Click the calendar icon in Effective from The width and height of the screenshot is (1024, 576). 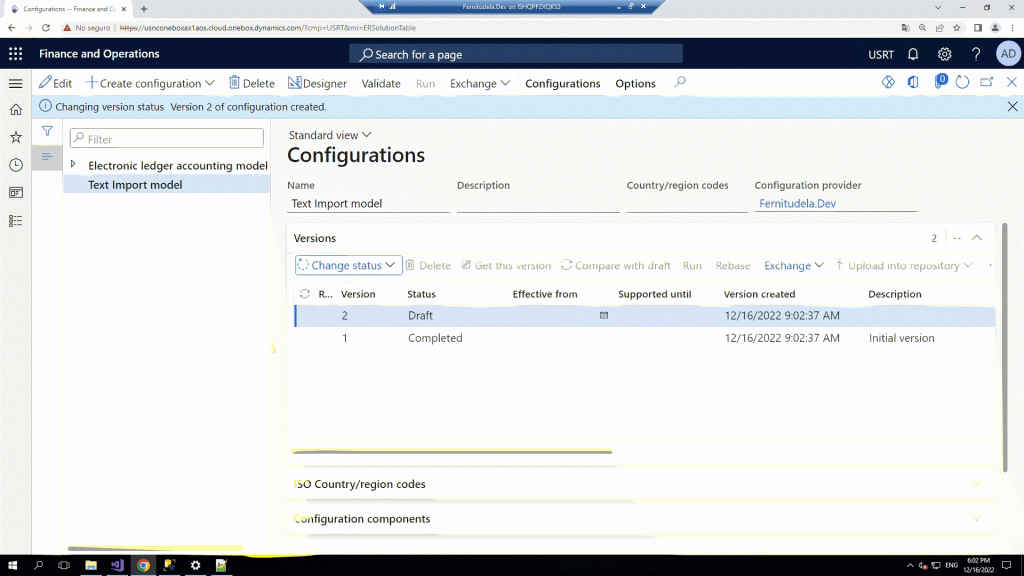(603, 315)
